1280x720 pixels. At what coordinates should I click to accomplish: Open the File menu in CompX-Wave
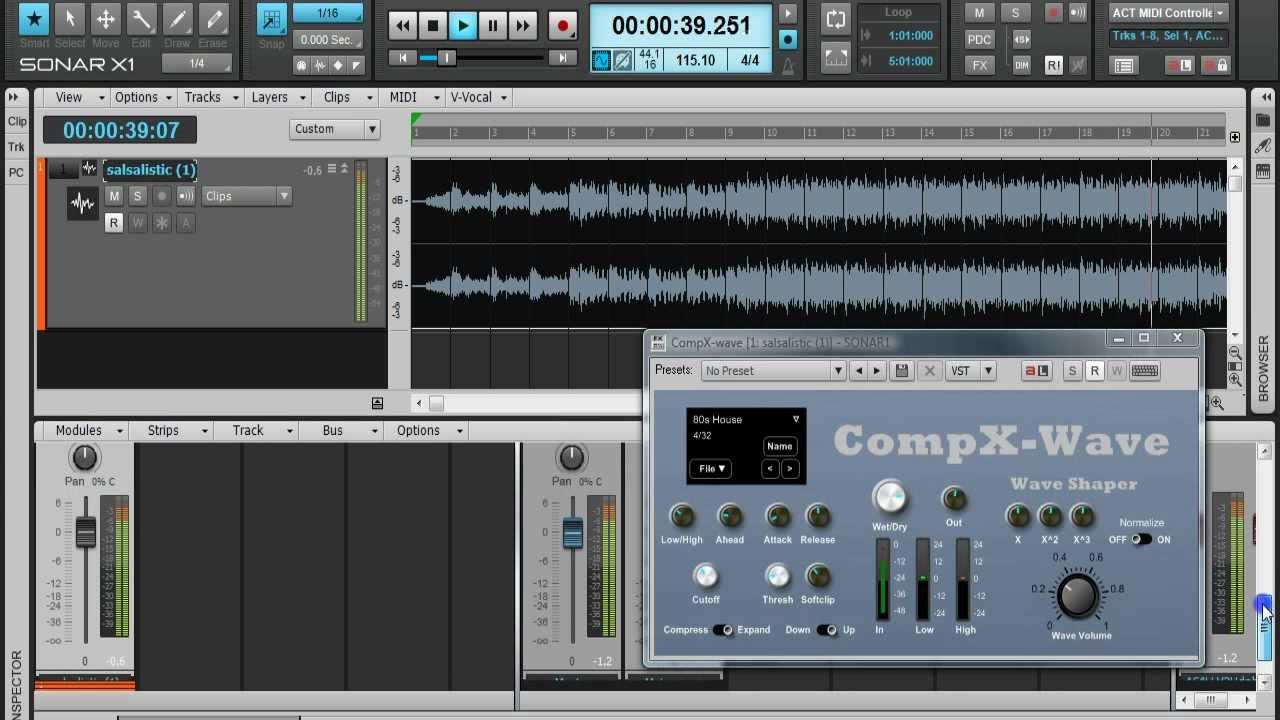tap(712, 468)
